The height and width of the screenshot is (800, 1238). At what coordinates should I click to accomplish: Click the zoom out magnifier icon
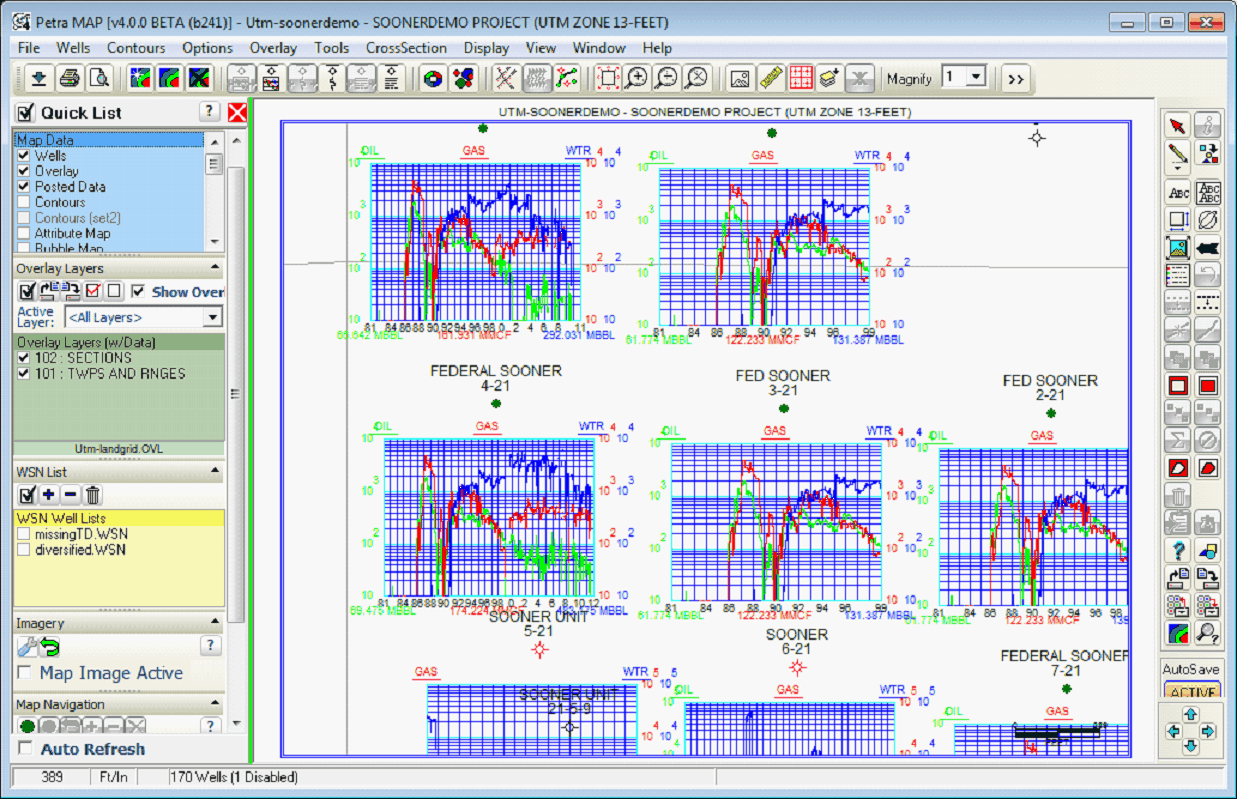point(667,78)
